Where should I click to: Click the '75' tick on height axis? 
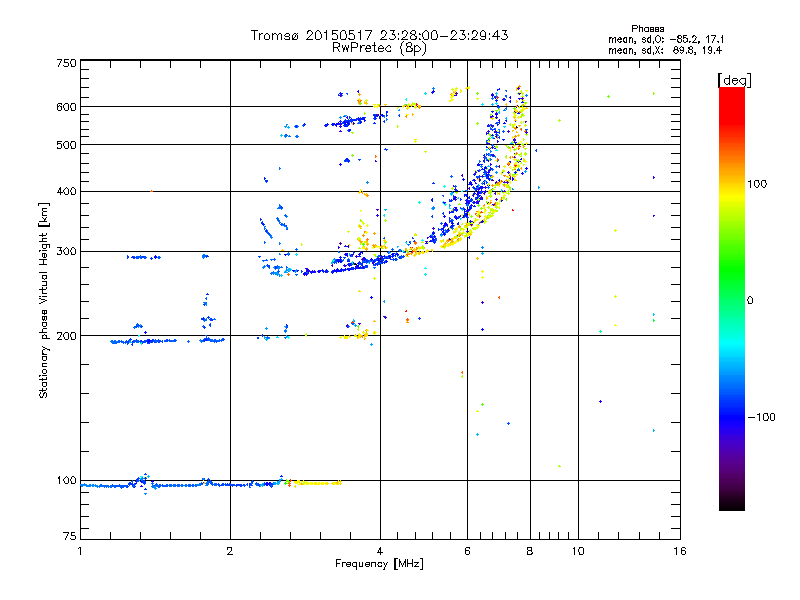click(69, 537)
